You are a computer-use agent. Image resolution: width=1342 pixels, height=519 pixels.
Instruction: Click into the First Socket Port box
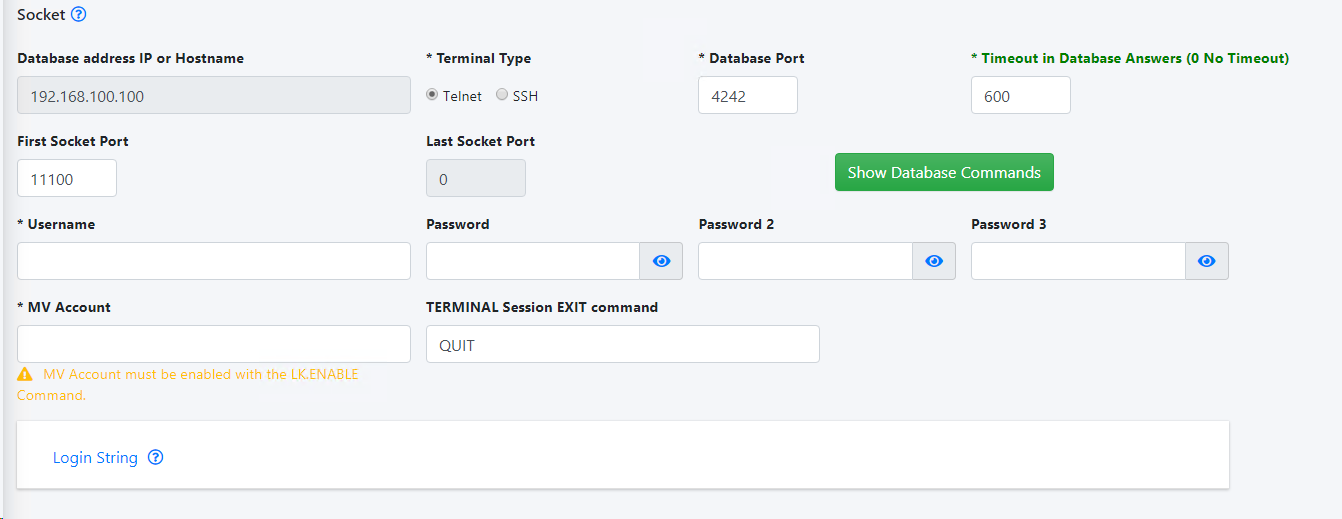click(x=67, y=178)
